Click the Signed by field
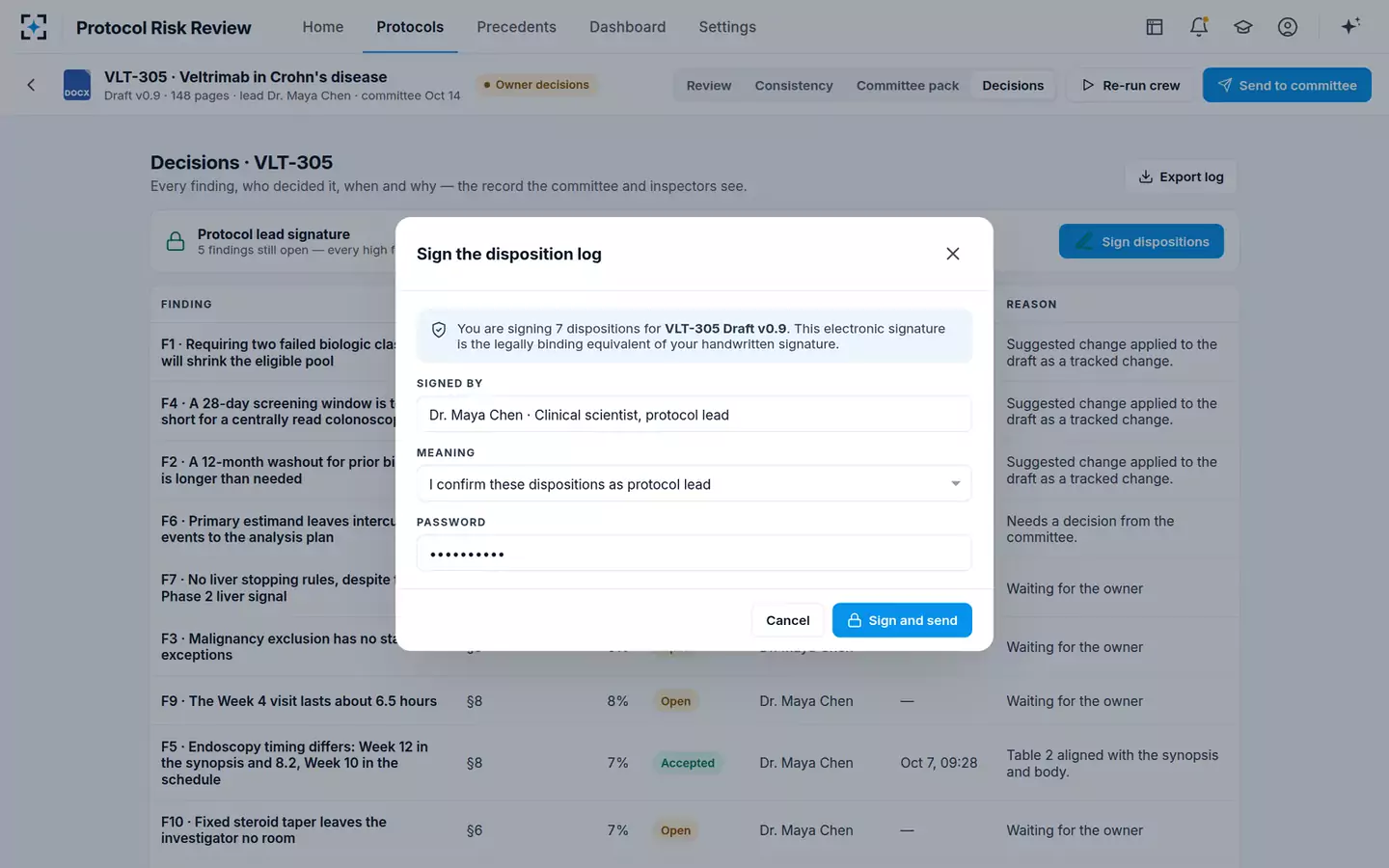The height and width of the screenshot is (868, 1389). 694,415
